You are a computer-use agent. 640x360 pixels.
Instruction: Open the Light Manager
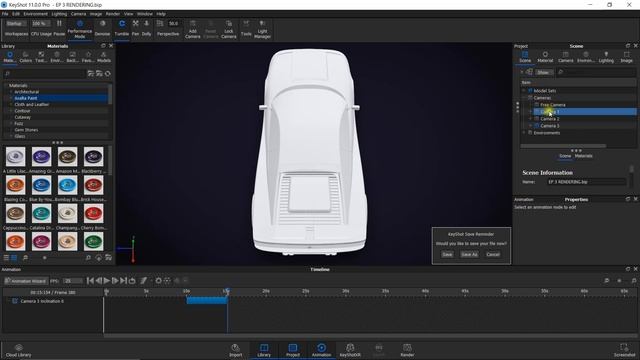point(262,29)
